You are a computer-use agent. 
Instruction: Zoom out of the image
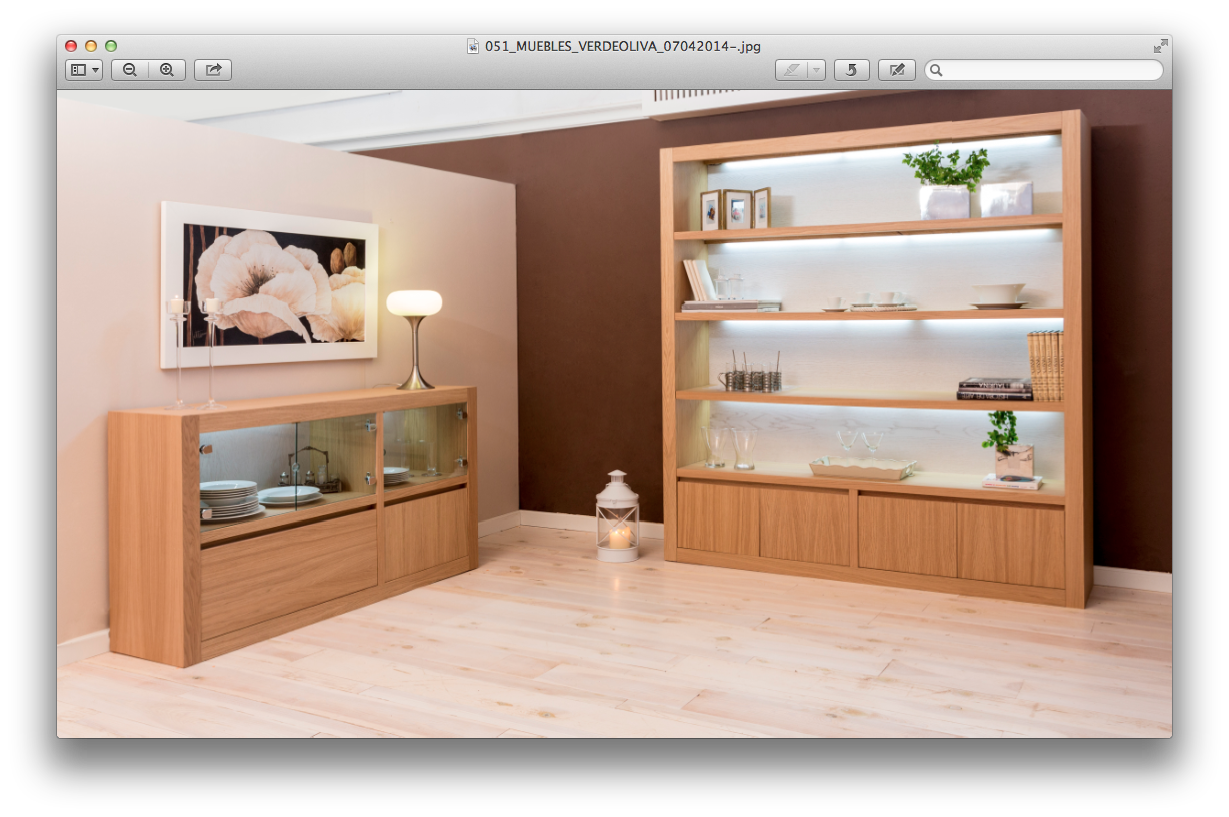tap(130, 70)
